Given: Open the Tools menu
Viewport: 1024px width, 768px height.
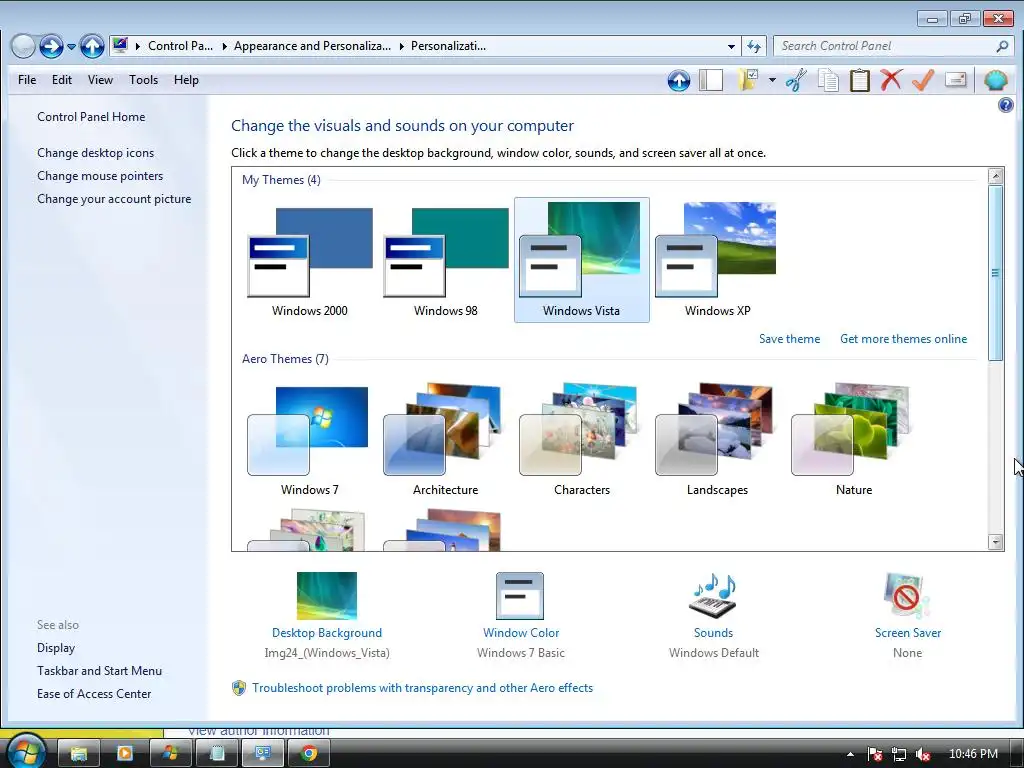Looking at the screenshot, I should tap(143, 80).
